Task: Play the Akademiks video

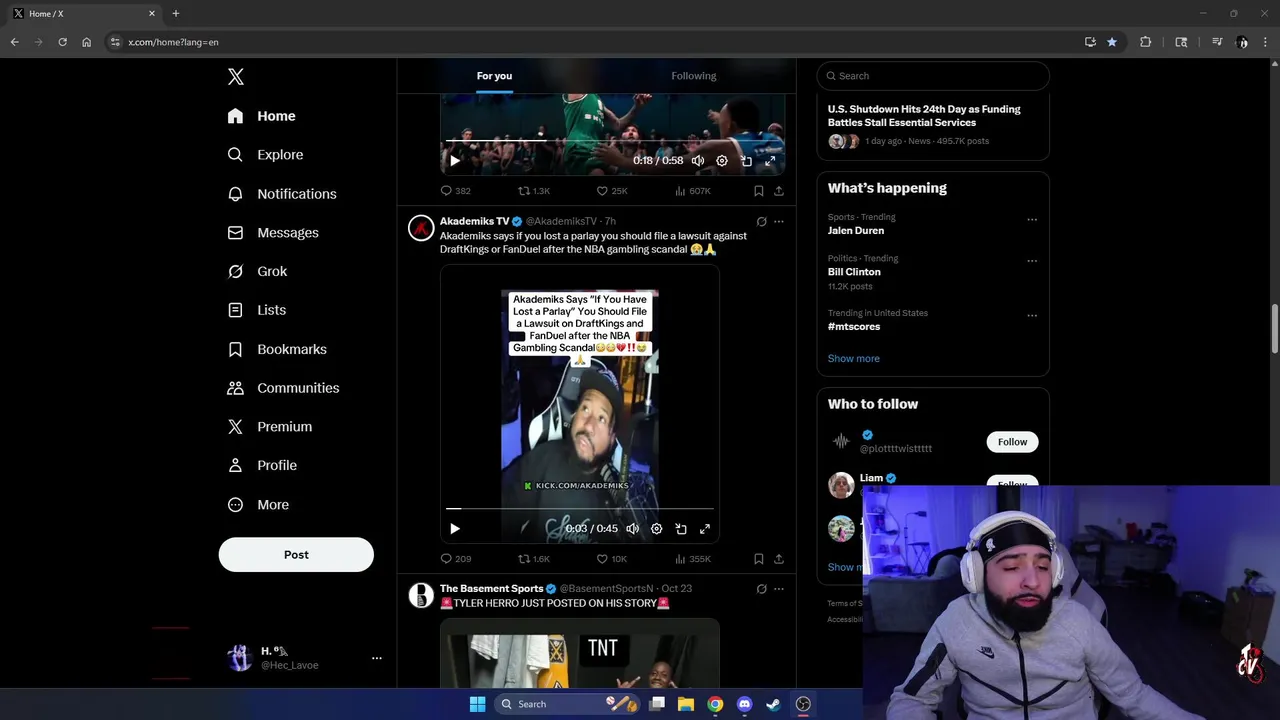Action: click(x=455, y=529)
